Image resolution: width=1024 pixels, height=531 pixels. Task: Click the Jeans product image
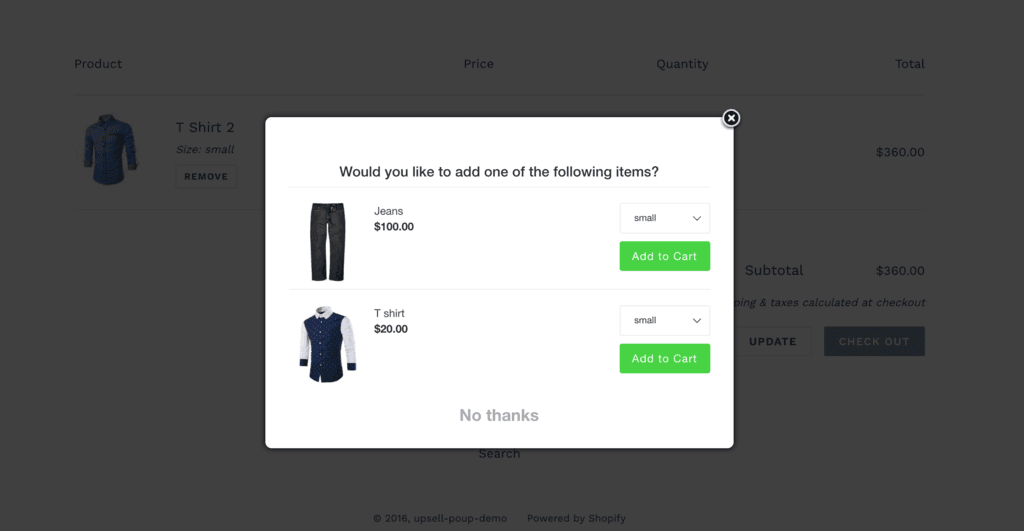pyautogui.click(x=327, y=242)
